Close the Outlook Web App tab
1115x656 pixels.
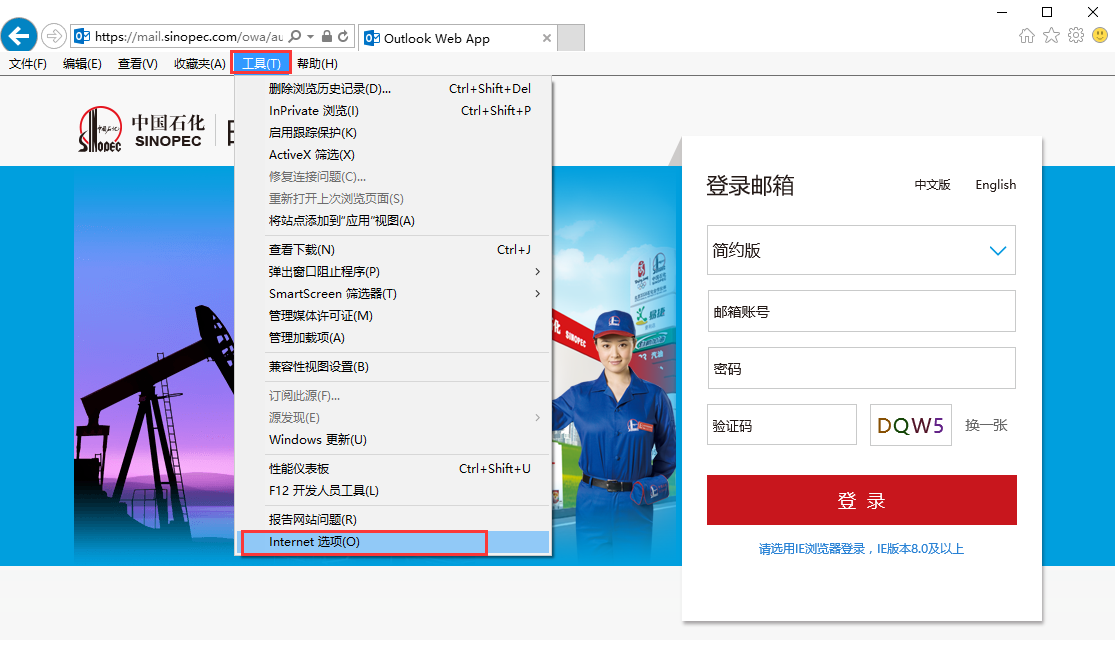[x=546, y=38]
